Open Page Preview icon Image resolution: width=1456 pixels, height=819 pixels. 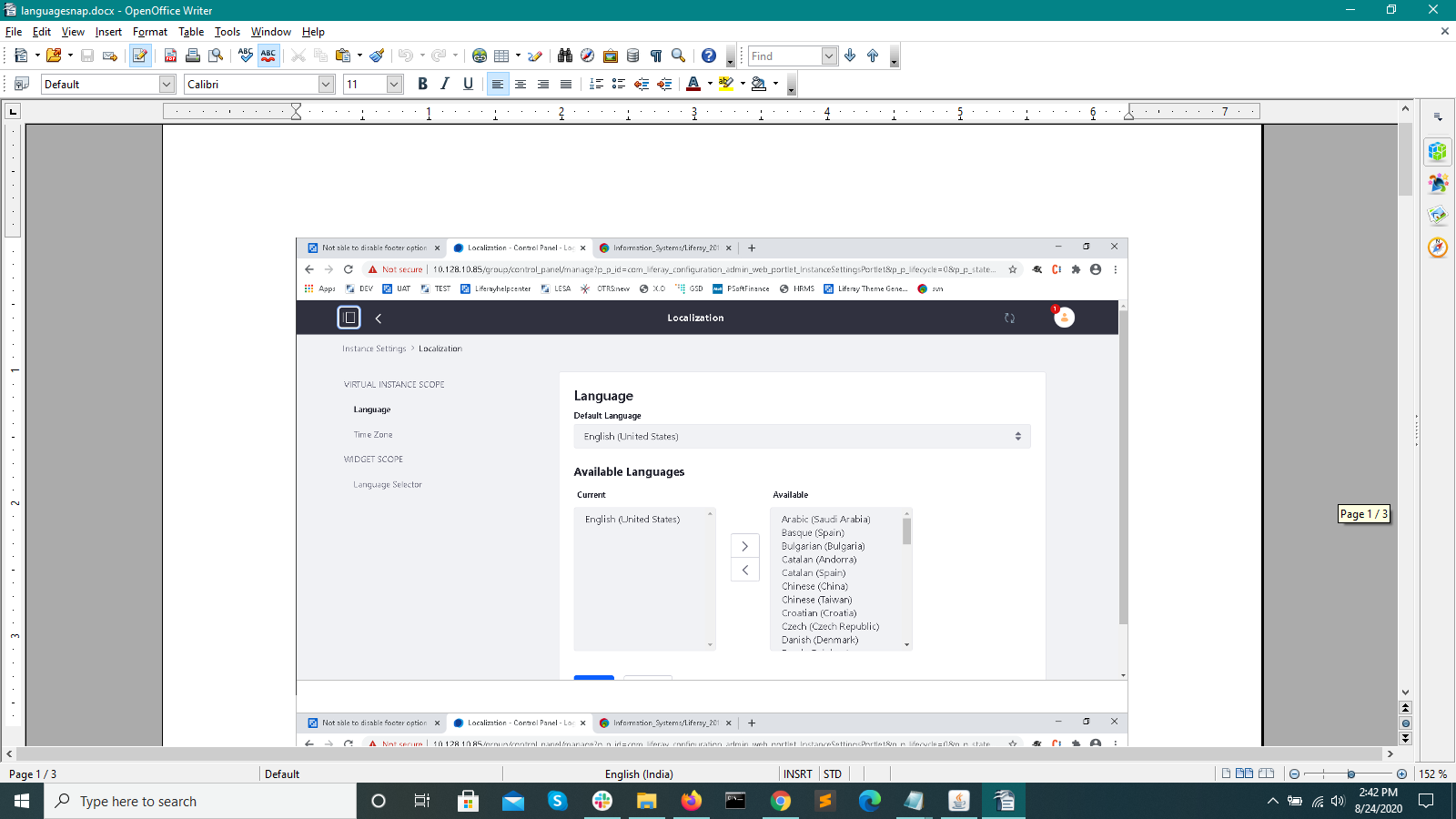pyautogui.click(x=216, y=56)
